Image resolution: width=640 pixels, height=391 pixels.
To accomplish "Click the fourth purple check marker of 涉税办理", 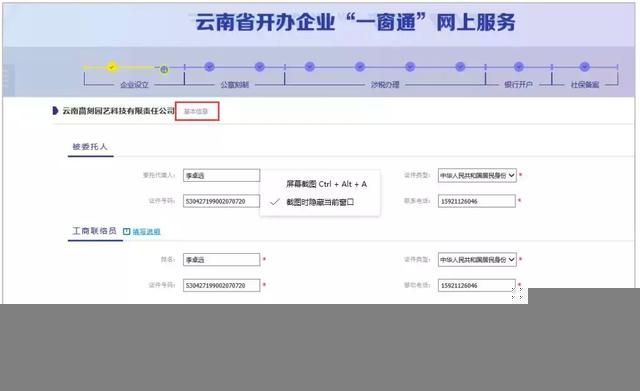I will click(x=460, y=67).
